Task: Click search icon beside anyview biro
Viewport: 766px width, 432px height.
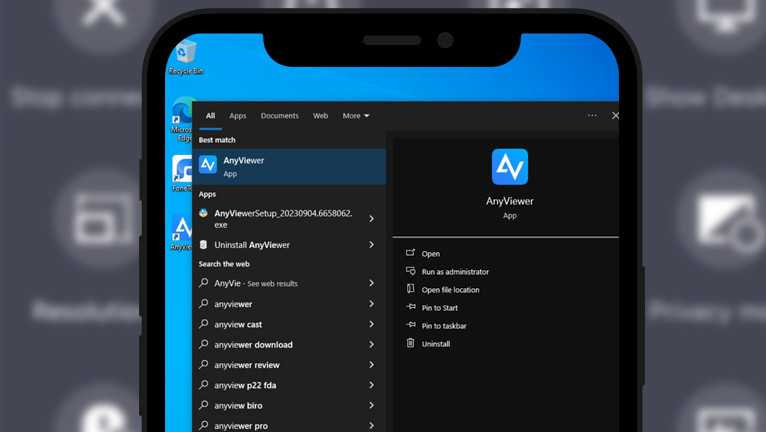Action: [204, 405]
